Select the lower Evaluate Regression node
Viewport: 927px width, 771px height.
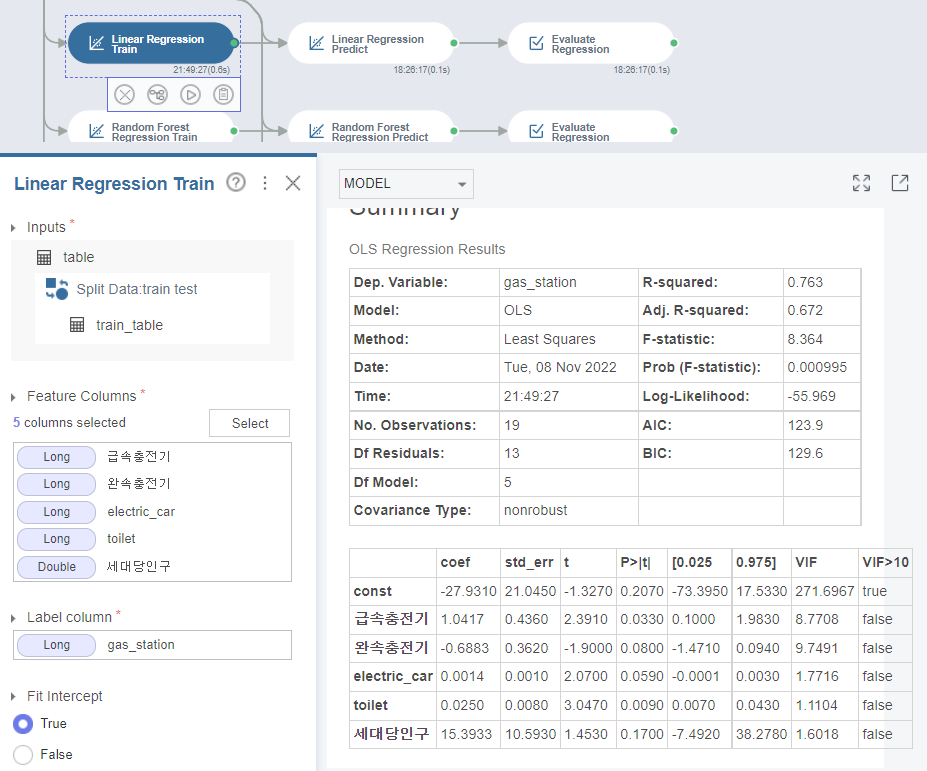591,129
